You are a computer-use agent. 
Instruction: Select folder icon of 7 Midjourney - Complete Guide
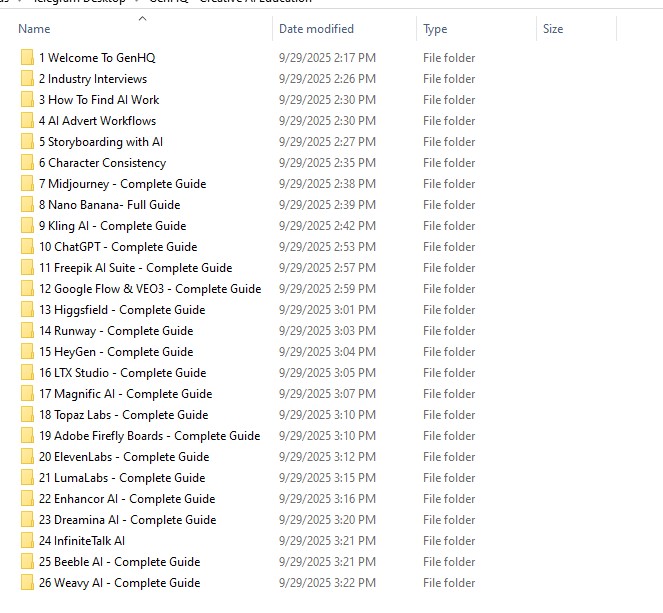click(x=27, y=183)
